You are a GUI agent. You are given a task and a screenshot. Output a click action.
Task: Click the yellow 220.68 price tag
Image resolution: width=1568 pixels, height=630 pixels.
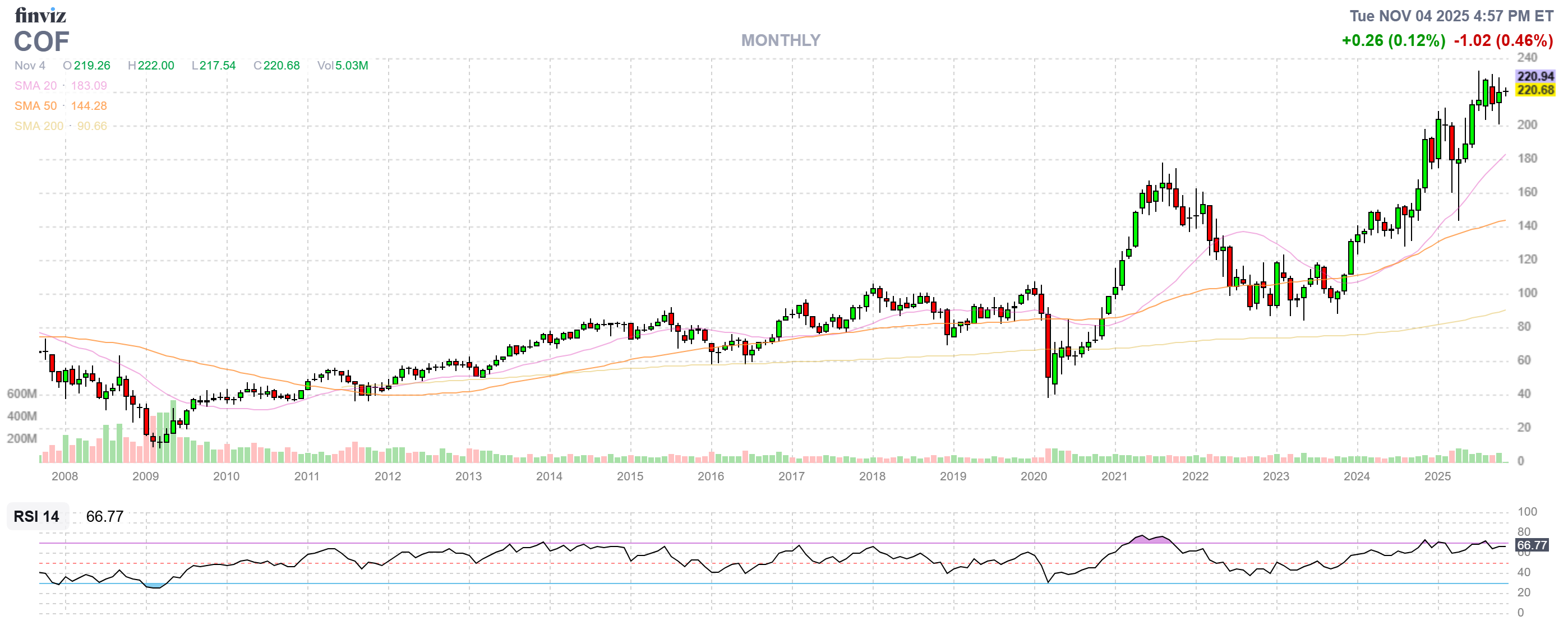[1534, 90]
